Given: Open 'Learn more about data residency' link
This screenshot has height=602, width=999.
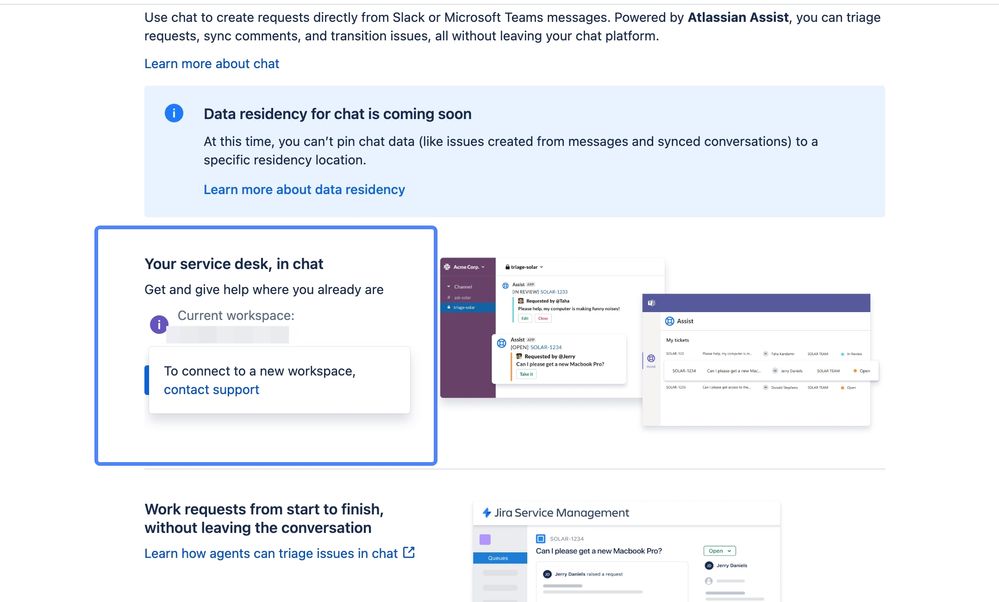Looking at the screenshot, I should pyautogui.click(x=304, y=190).
